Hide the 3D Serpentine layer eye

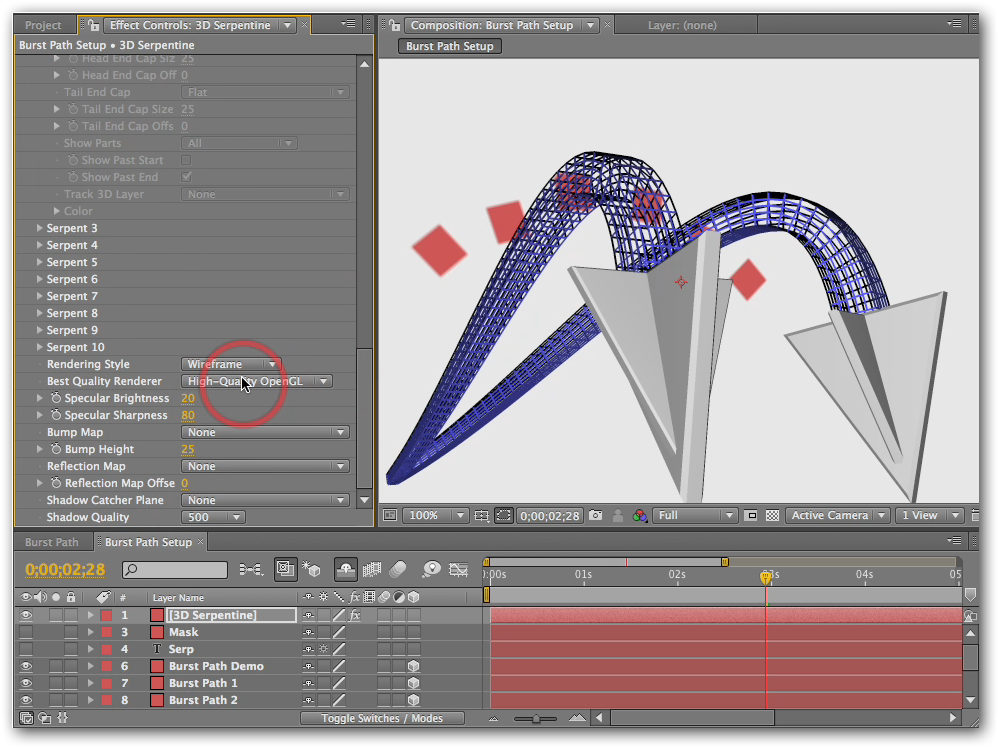[26, 615]
